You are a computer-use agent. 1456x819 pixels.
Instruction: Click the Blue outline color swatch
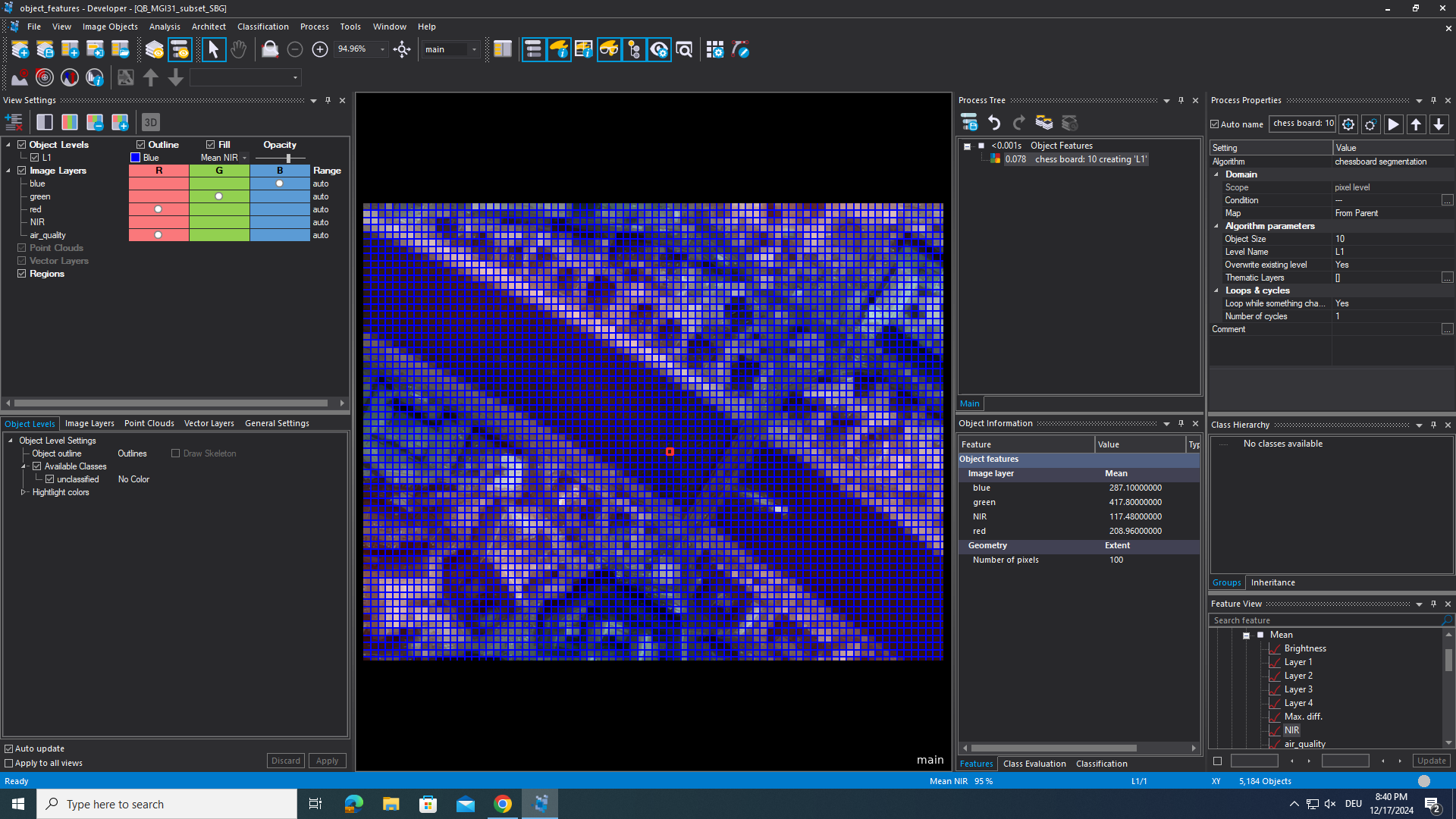(x=136, y=158)
